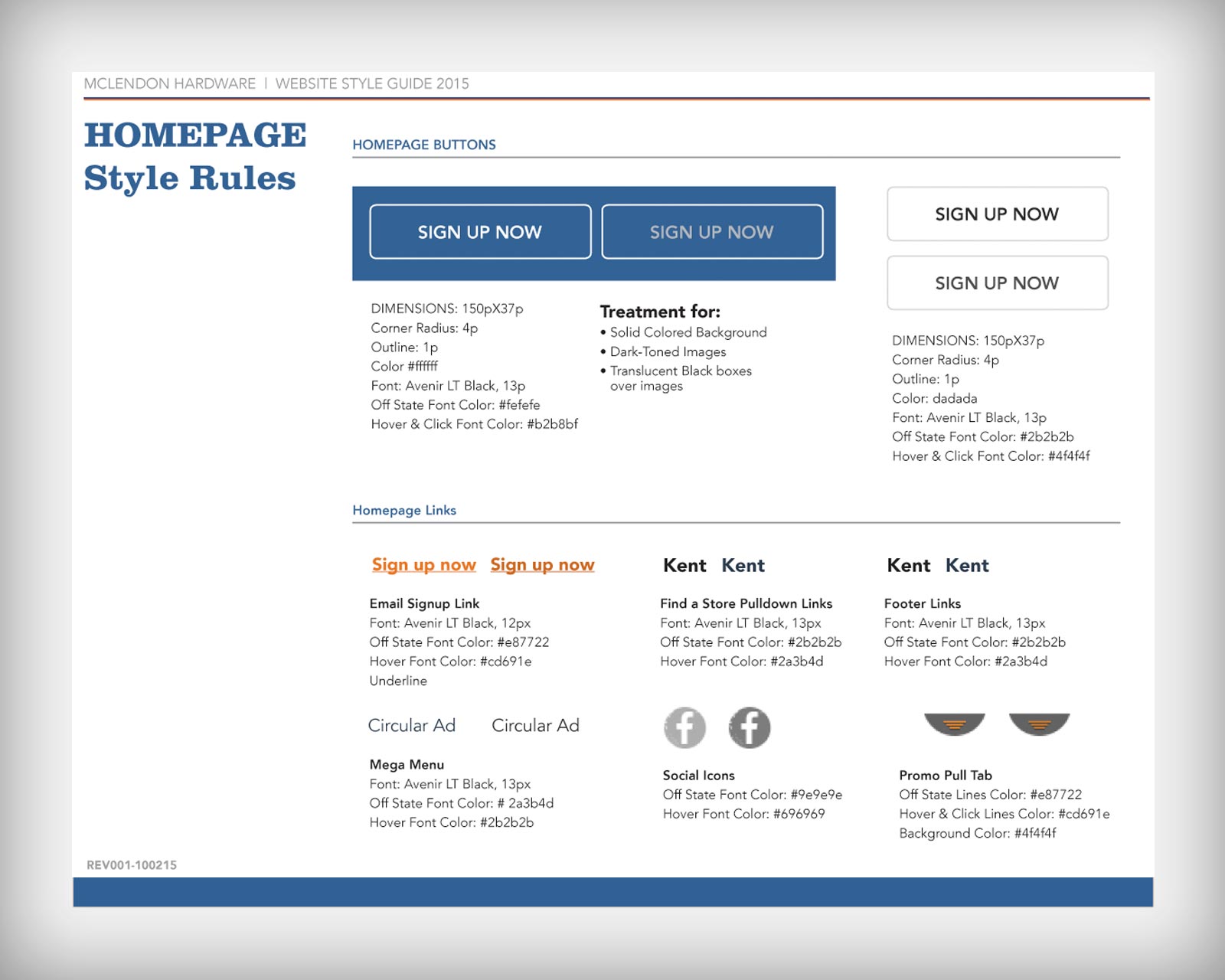Image resolution: width=1225 pixels, height=980 pixels.
Task: Click the 'Mega Menu' label
Action: tap(407, 764)
